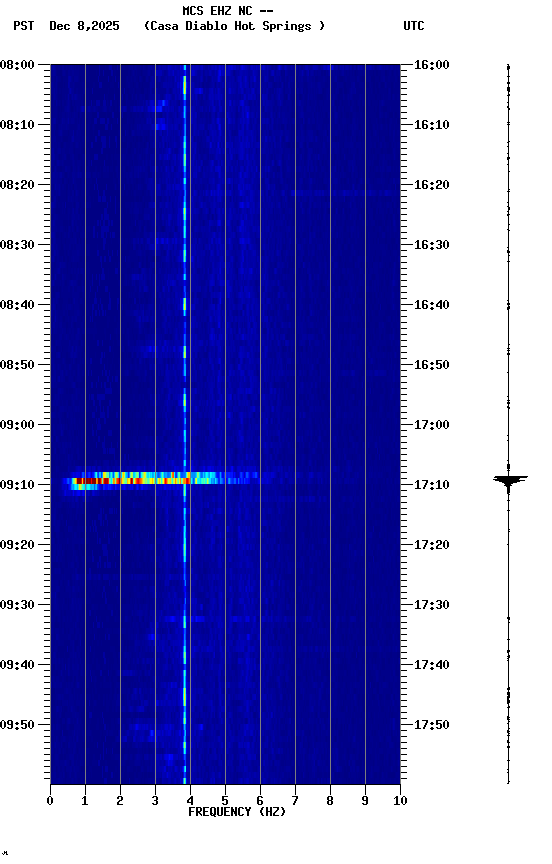552x864 pixels.
Task: Click the 'FREQUENCY (HZ)' axis title
Action: [x=237, y=812]
